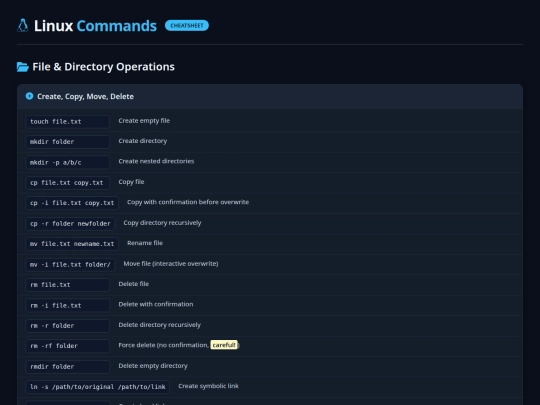The width and height of the screenshot is (540, 405).
Task: Click the 'mv file.txt newname.txt' command box
Action: click(72, 244)
